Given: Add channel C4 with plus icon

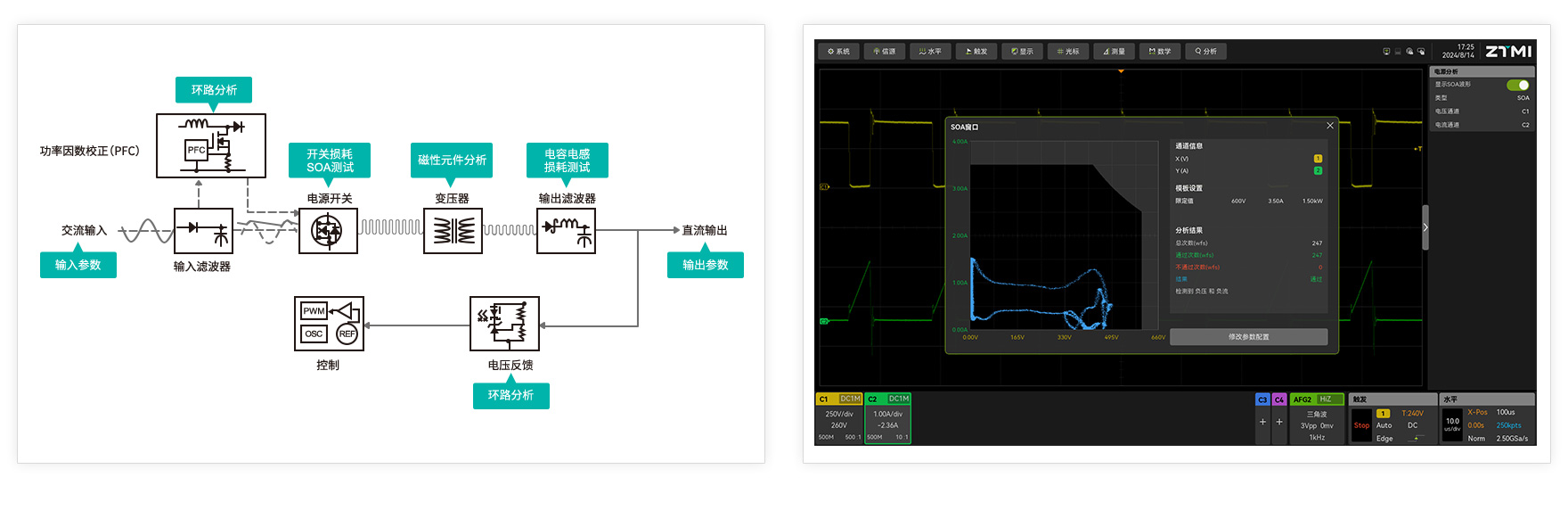Looking at the screenshot, I should point(1279,422).
